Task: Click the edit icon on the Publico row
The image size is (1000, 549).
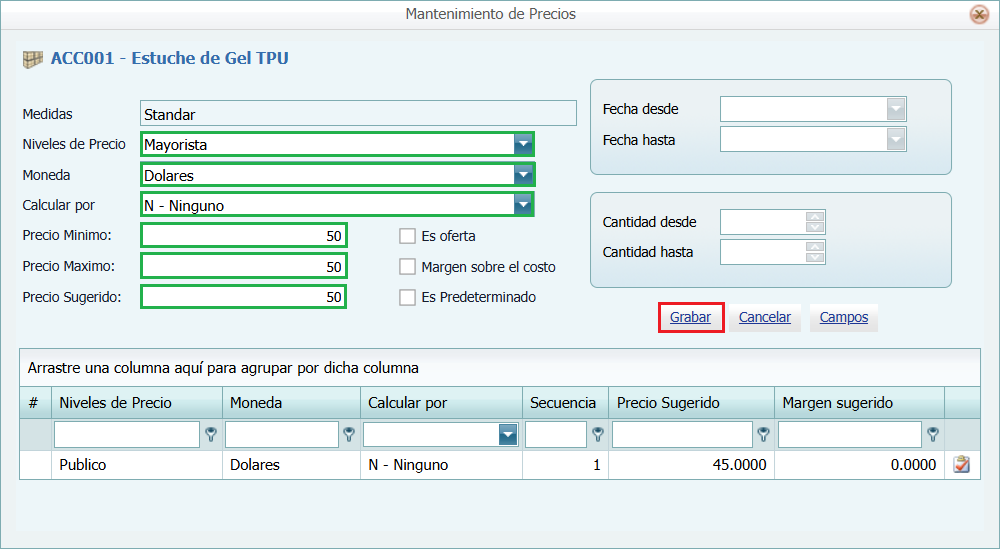Action: [961, 464]
